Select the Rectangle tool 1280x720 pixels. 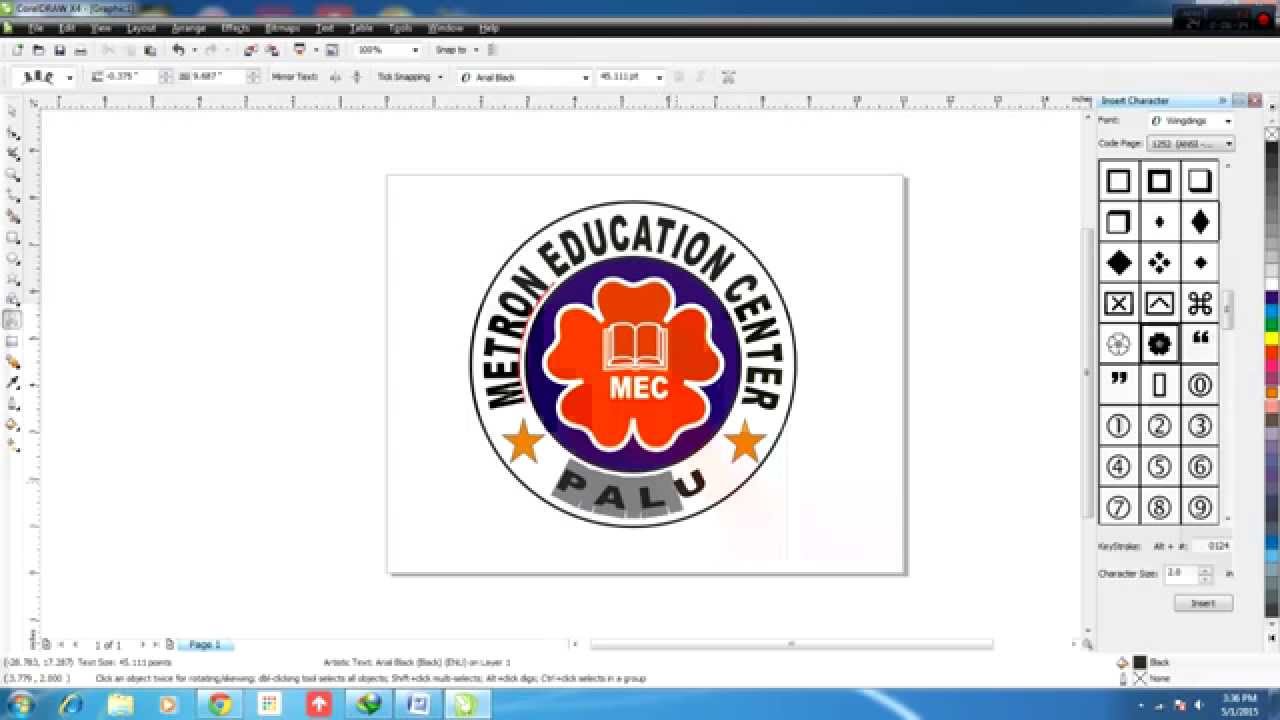(12, 237)
